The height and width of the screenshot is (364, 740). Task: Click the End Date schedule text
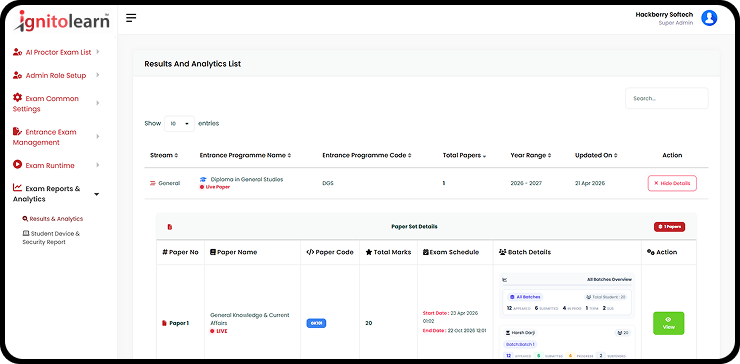coord(454,330)
